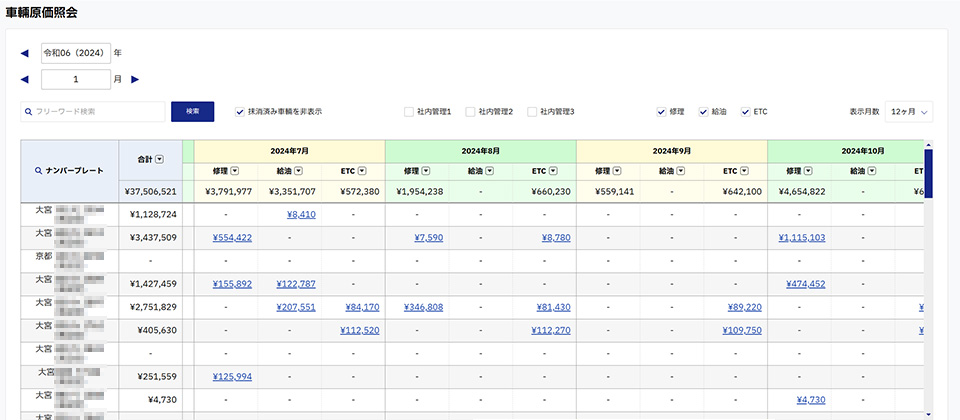Click the next month arrow
This screenshot has width=960, height=420.
tap(135, 79)
